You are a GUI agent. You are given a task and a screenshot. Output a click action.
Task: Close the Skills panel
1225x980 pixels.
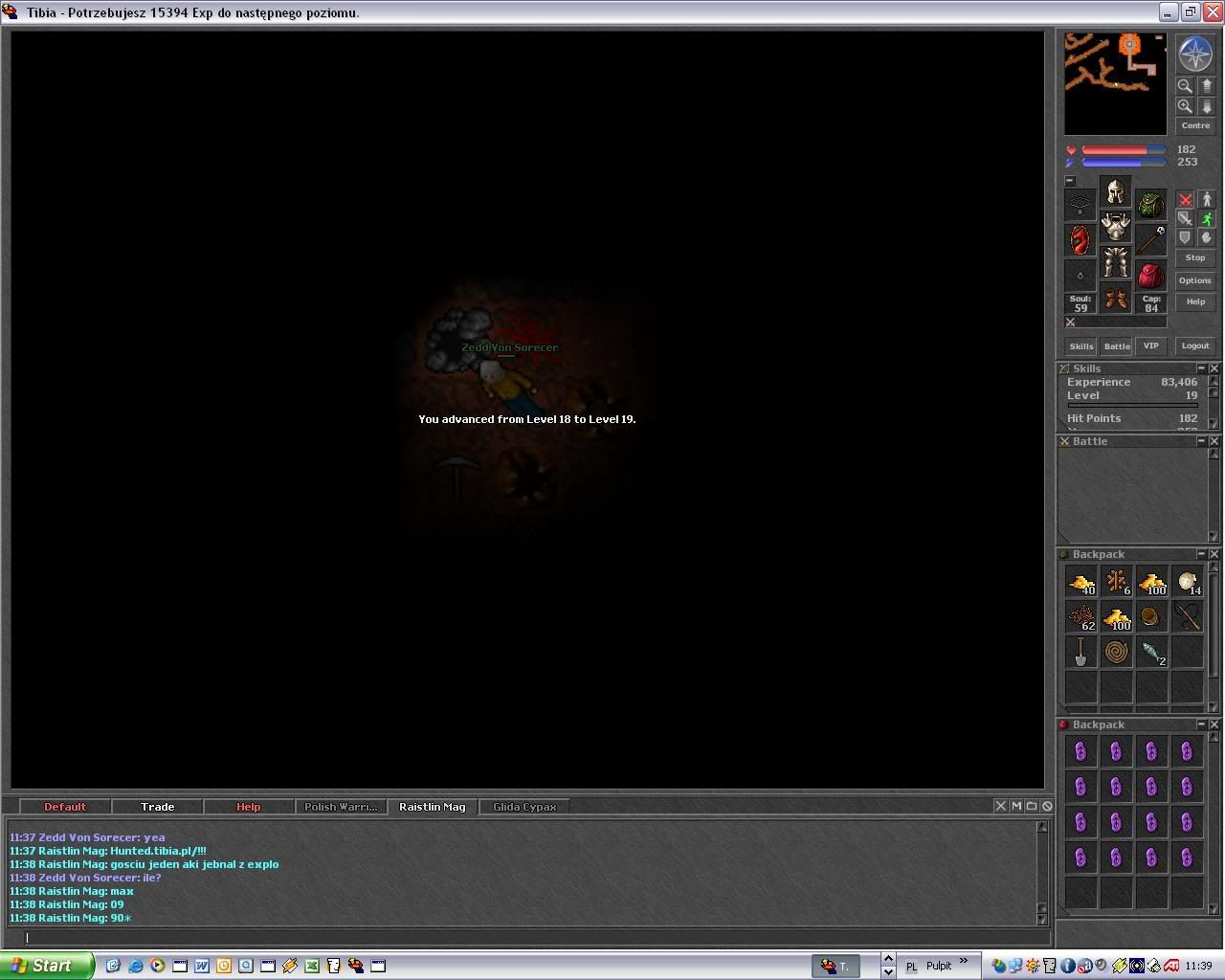pos(1214,368)
